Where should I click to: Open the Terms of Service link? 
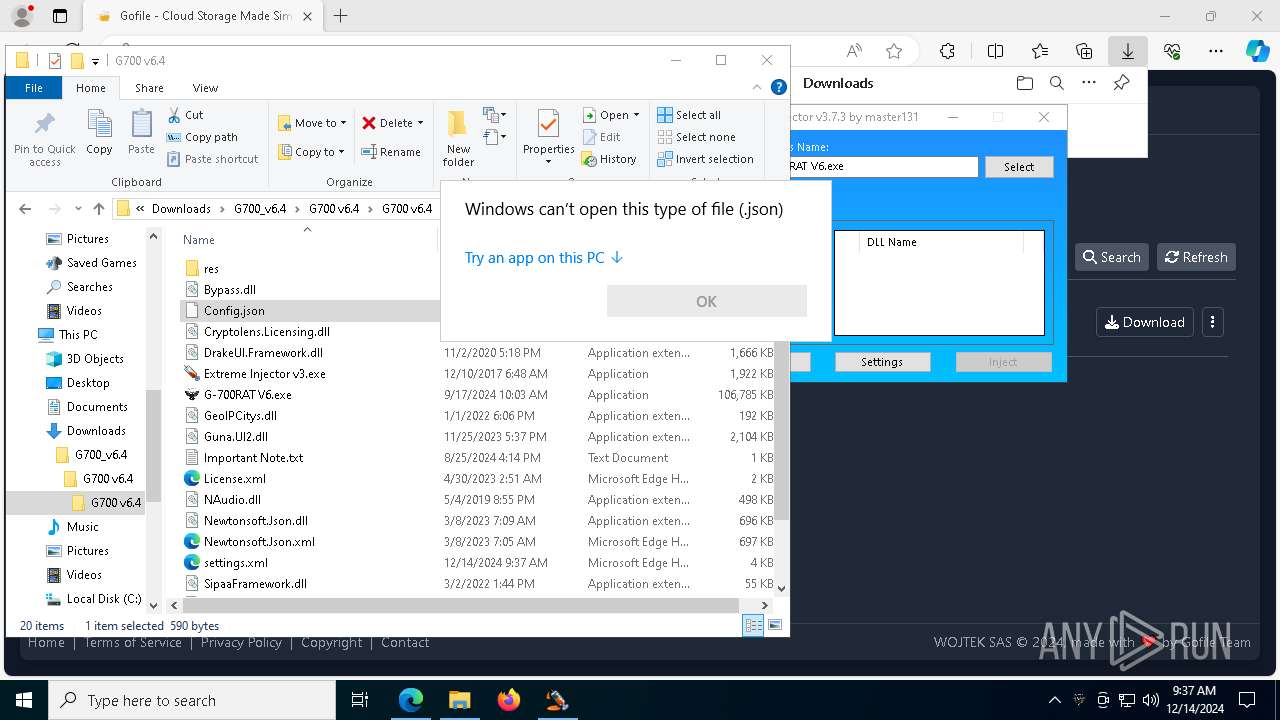click(x=133, y=642)
